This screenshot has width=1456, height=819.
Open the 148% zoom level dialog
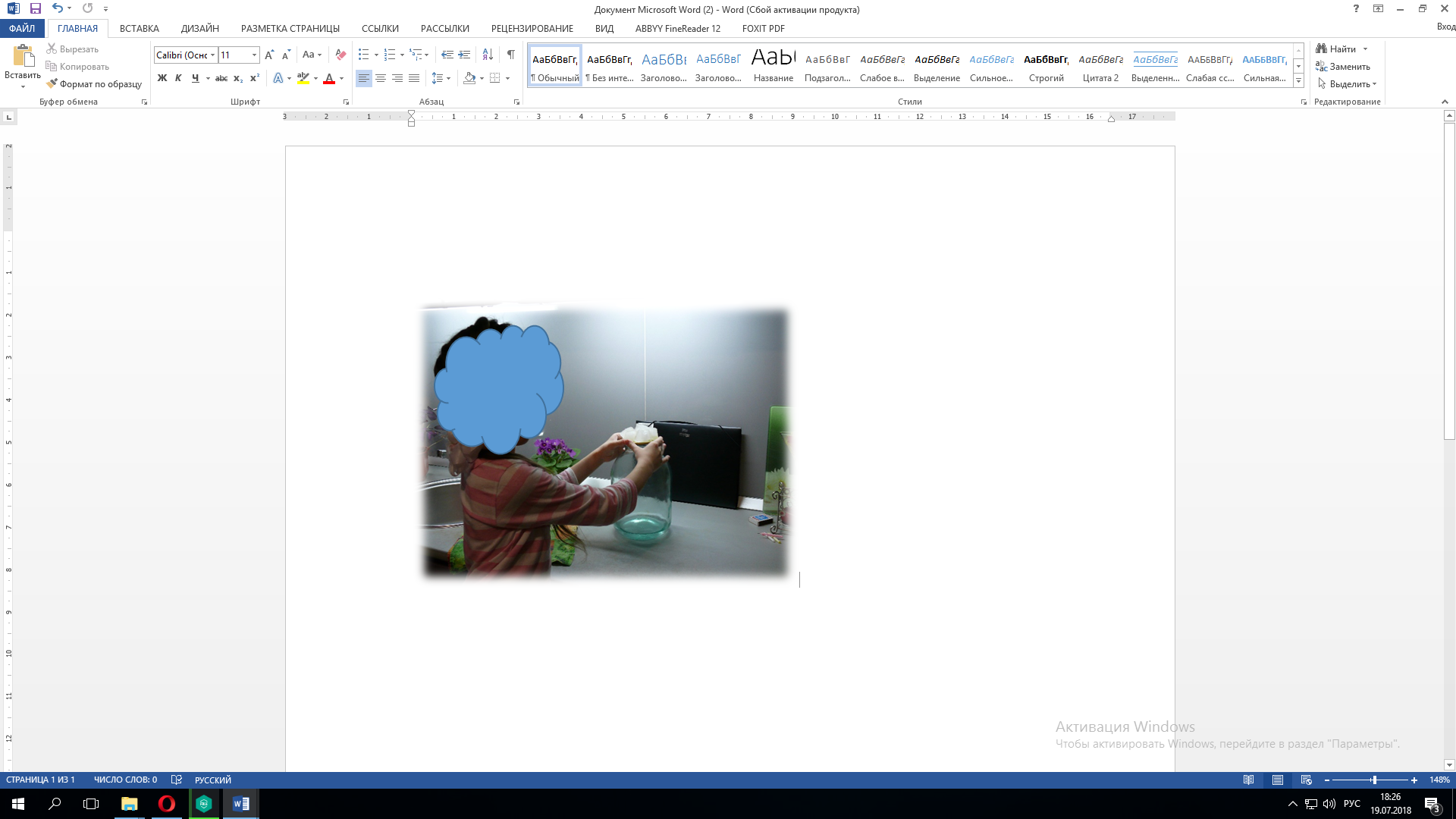click(1439, 780)
